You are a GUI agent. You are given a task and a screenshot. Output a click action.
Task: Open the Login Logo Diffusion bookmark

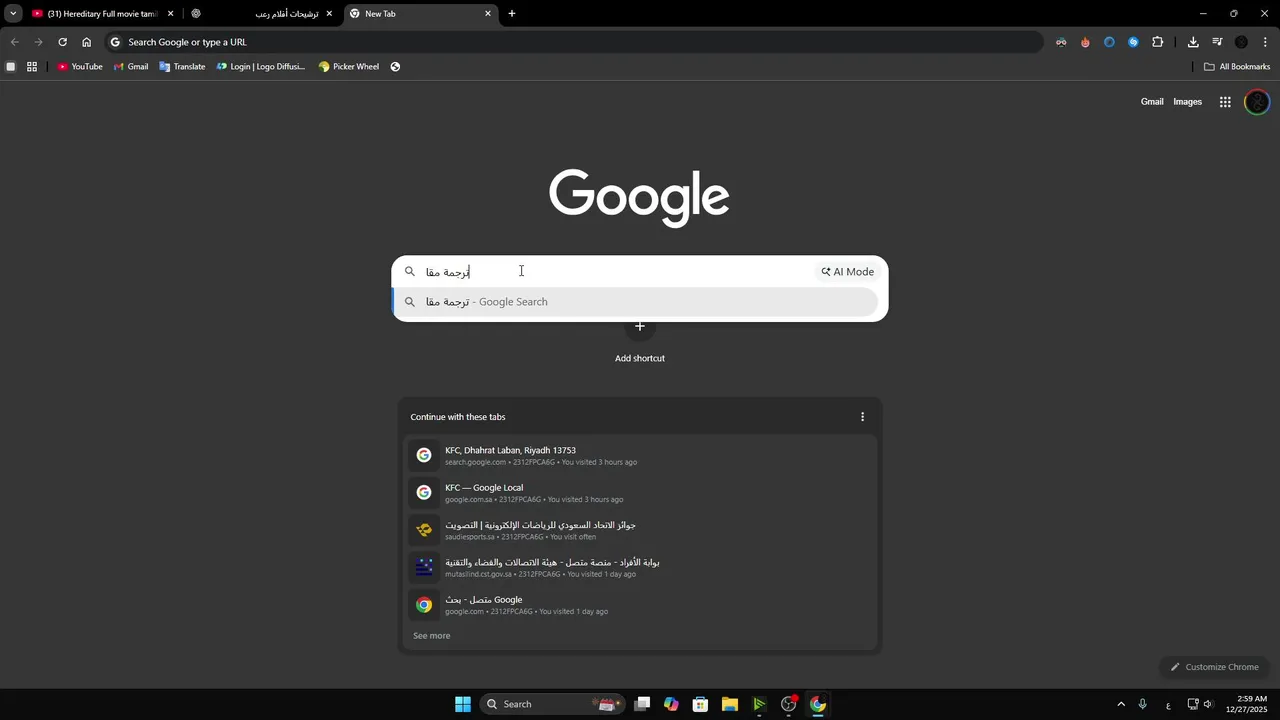261,67
